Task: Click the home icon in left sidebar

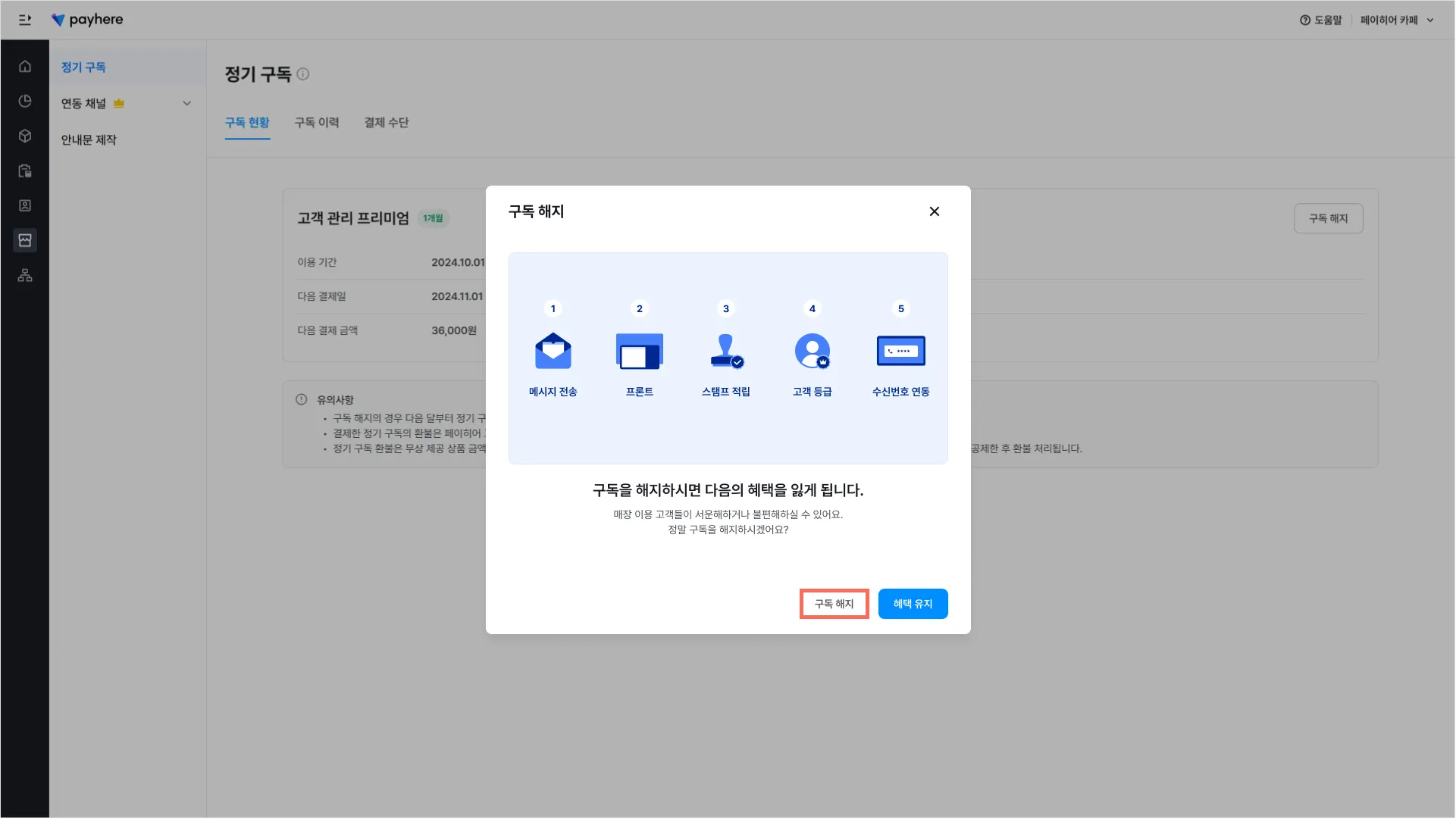Action: click(x=25, y=67)
